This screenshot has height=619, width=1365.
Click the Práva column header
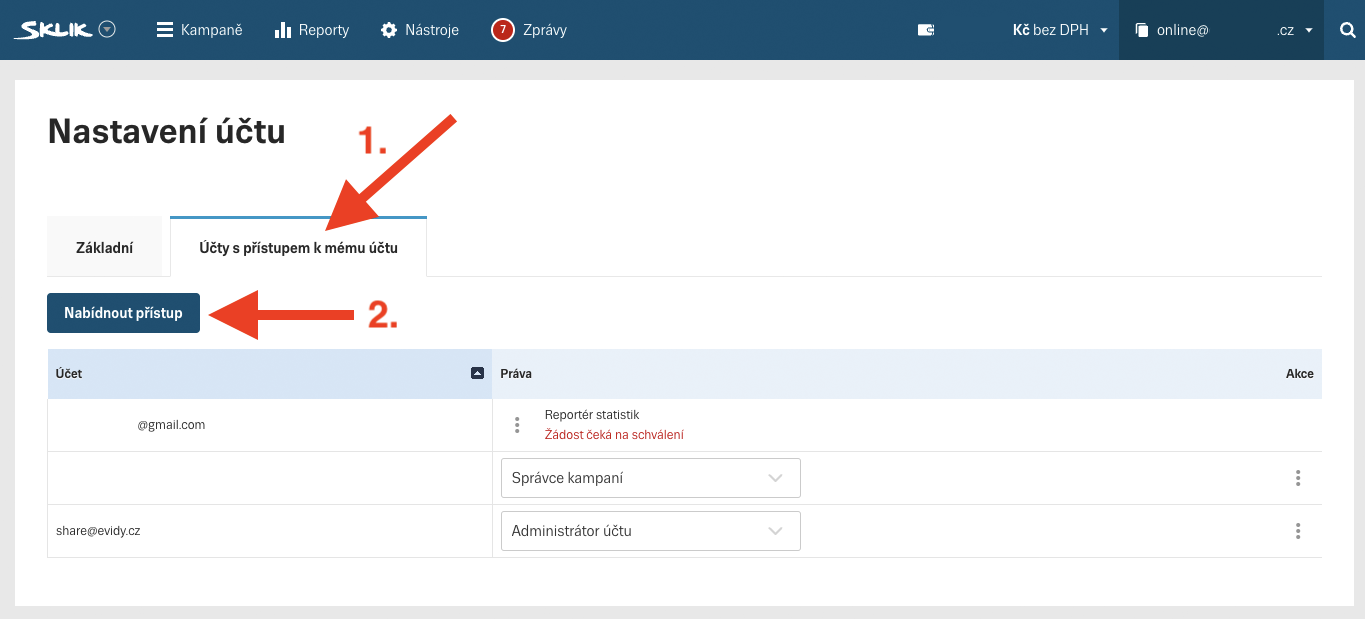pyautogui.click(x=515, y=373)
